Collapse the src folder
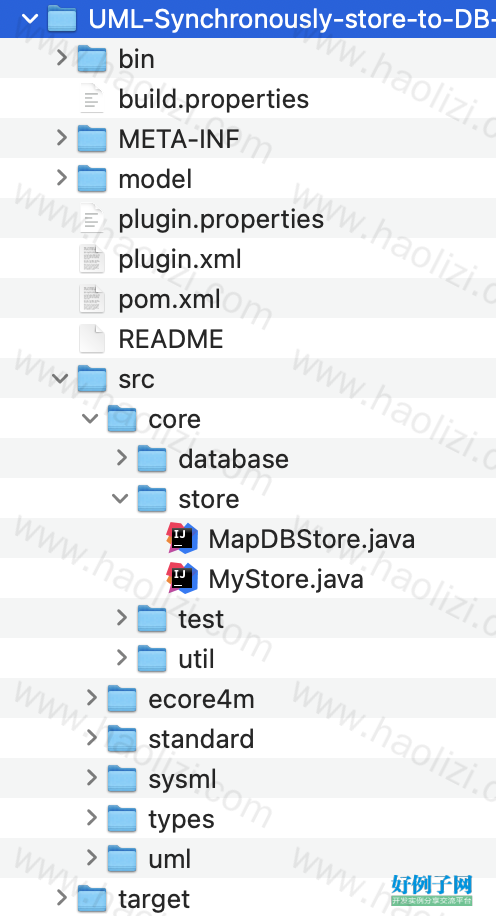 coord(60,379)
